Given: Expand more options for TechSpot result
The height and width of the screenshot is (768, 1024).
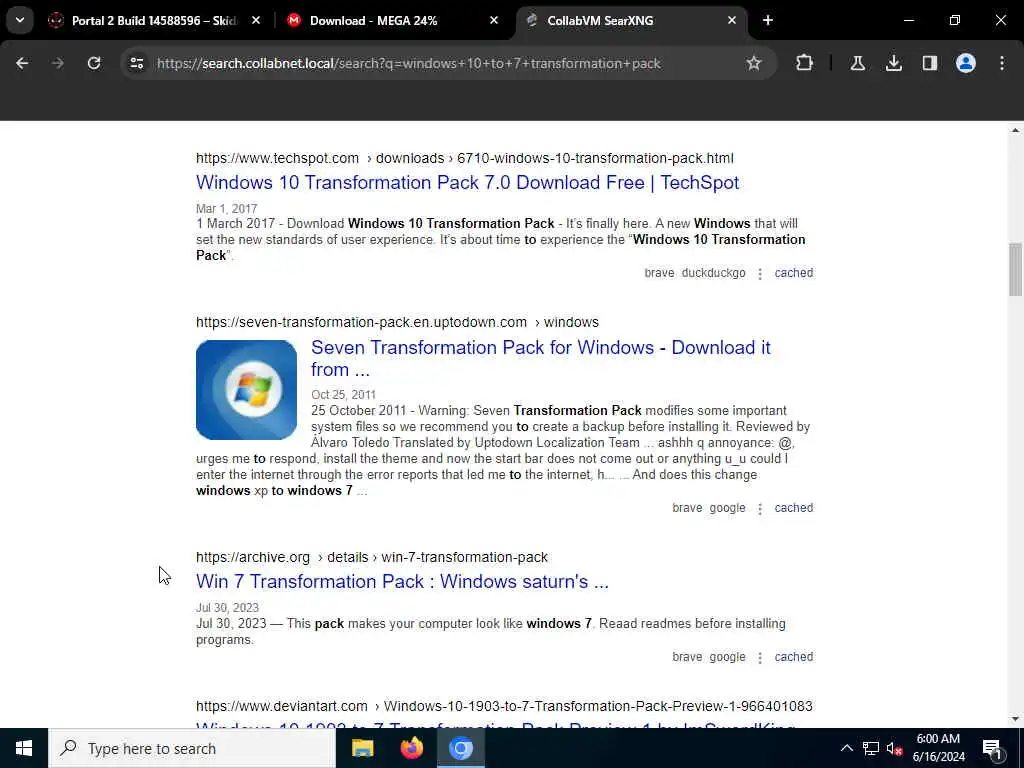Looking at the screenshot, I should click(760, 274).
